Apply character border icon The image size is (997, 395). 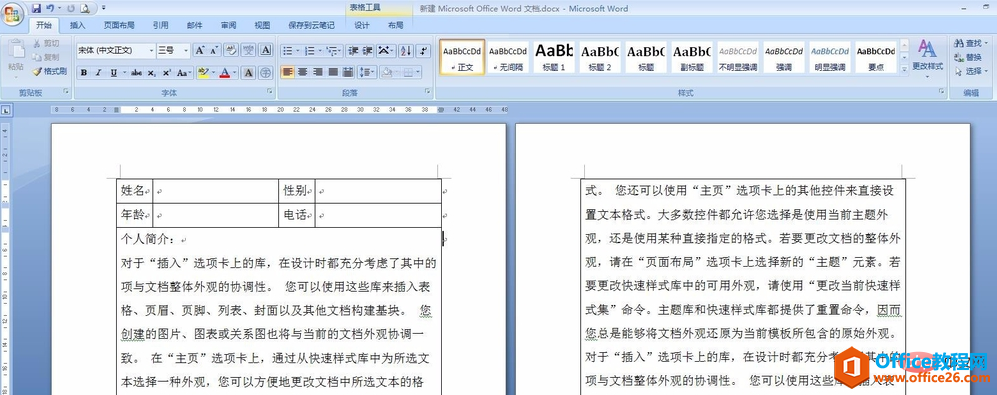[266, 50]
